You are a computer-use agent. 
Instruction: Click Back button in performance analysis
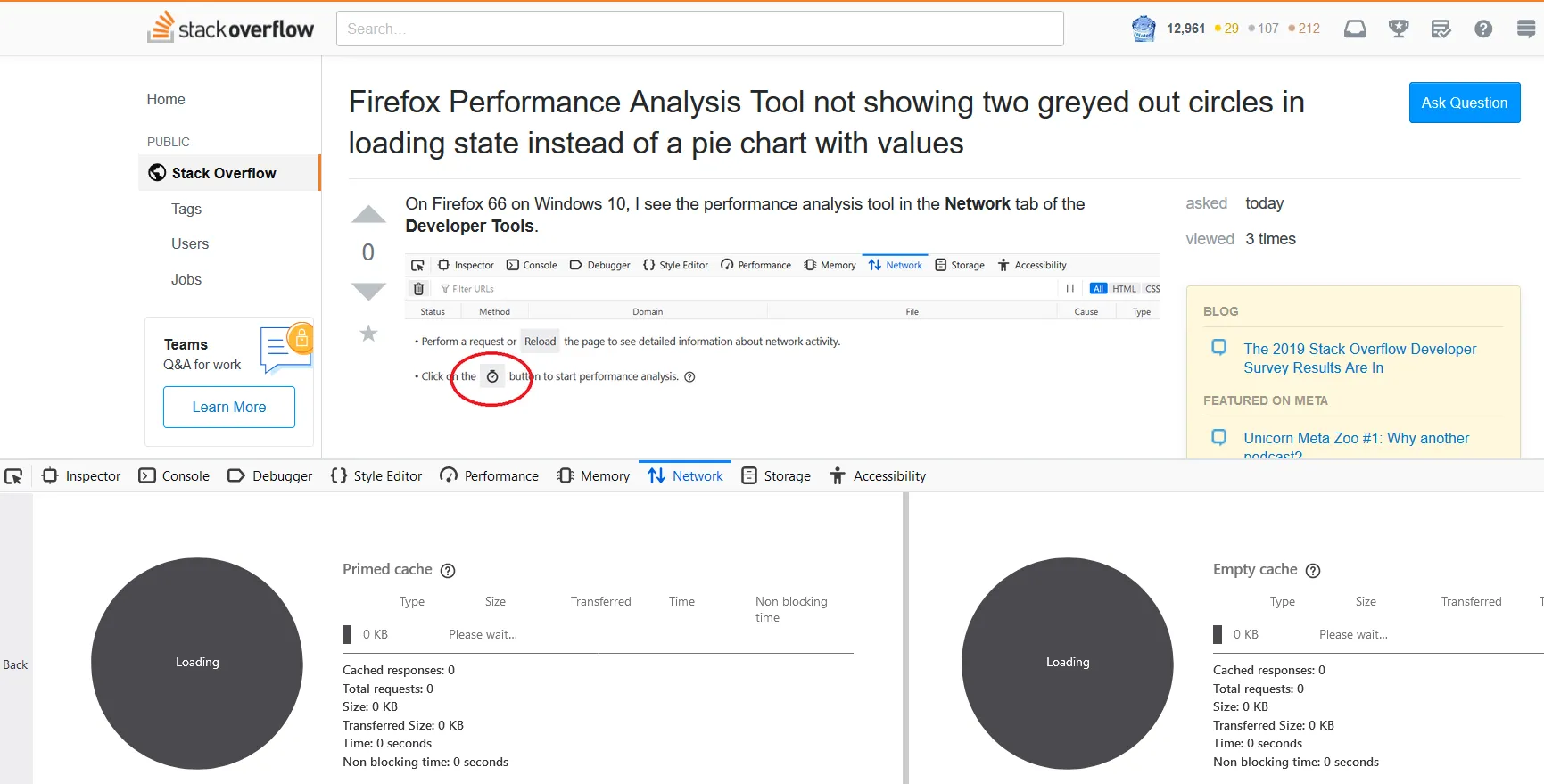15,664
